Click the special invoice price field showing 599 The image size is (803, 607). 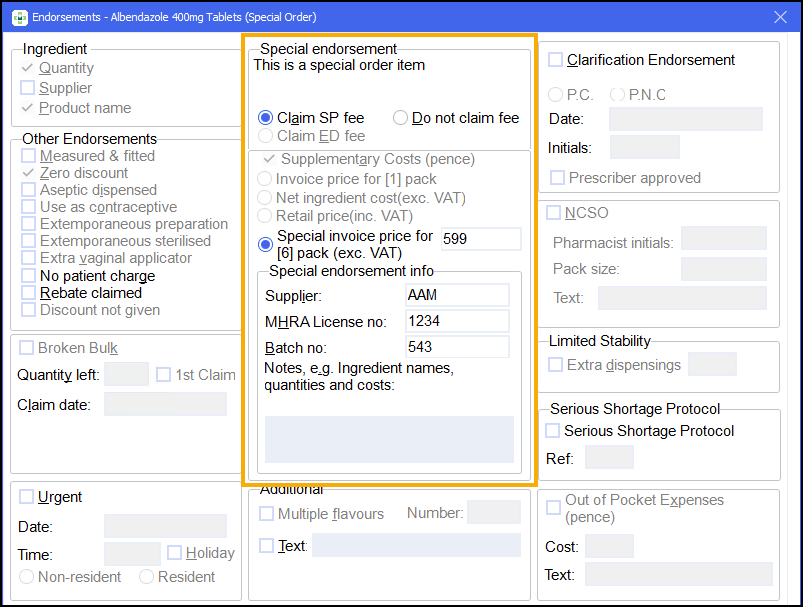(480, 239)
